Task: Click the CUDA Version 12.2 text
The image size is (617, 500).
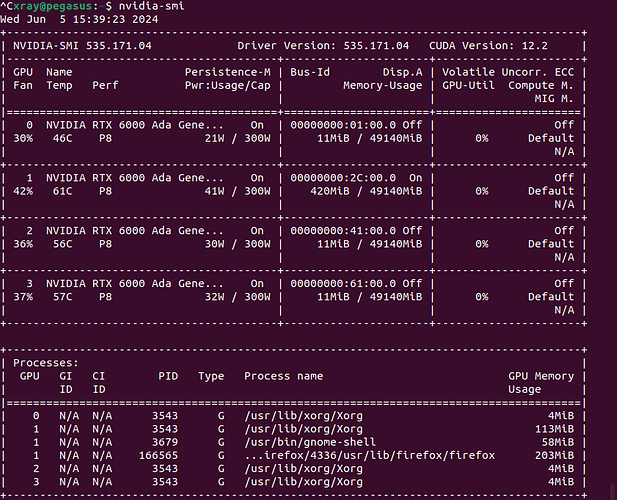Action: [488, 46]
